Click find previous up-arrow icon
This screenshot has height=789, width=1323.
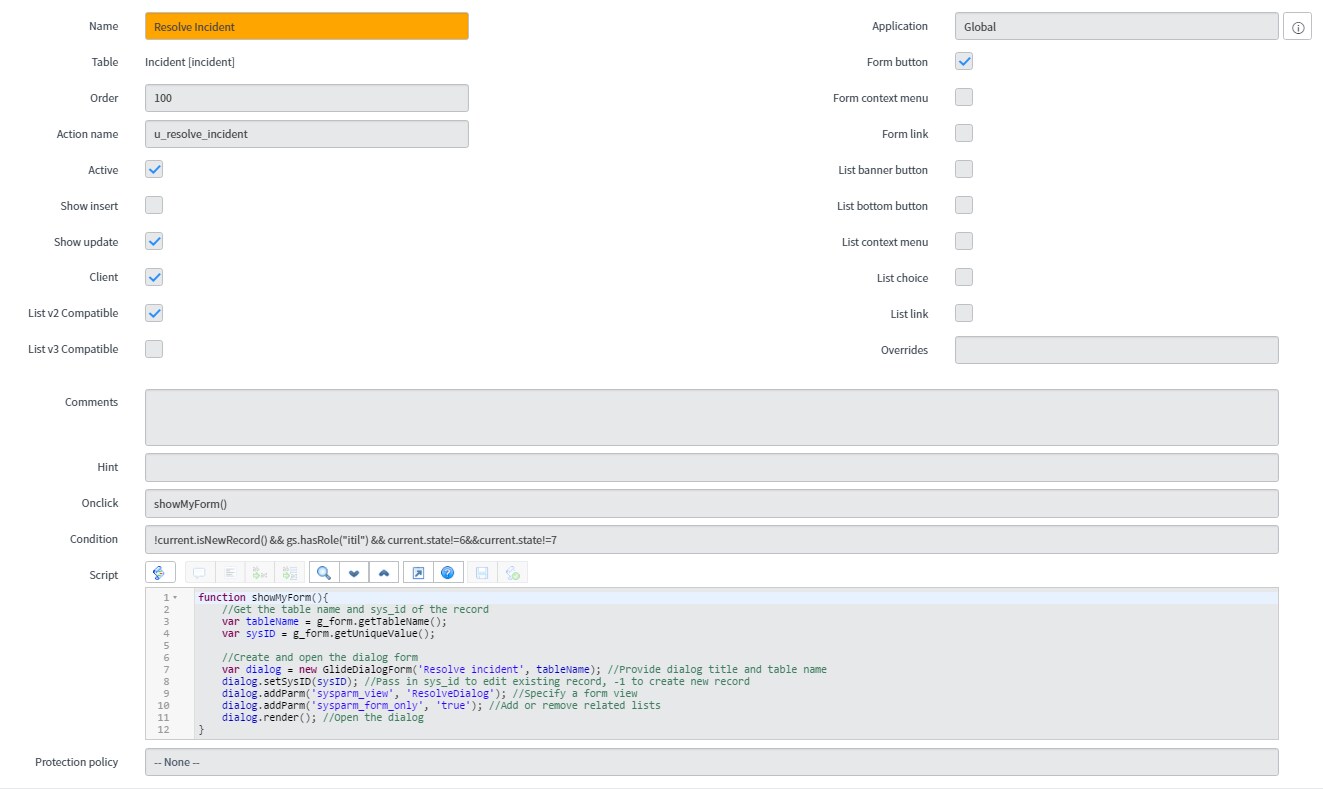384,572
